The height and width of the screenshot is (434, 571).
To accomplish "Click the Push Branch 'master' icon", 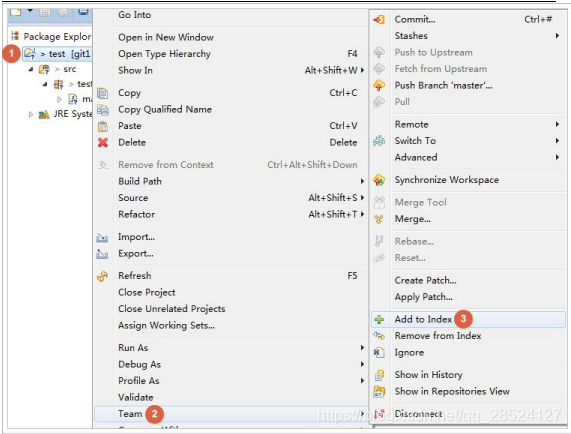I will [x=379, y=85].
